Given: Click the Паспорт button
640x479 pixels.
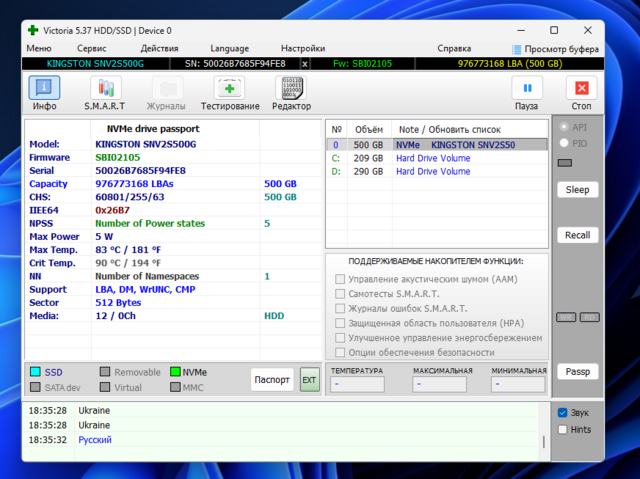Looking at the screenshot, I should pyautogui.click(x=272, y=380).
